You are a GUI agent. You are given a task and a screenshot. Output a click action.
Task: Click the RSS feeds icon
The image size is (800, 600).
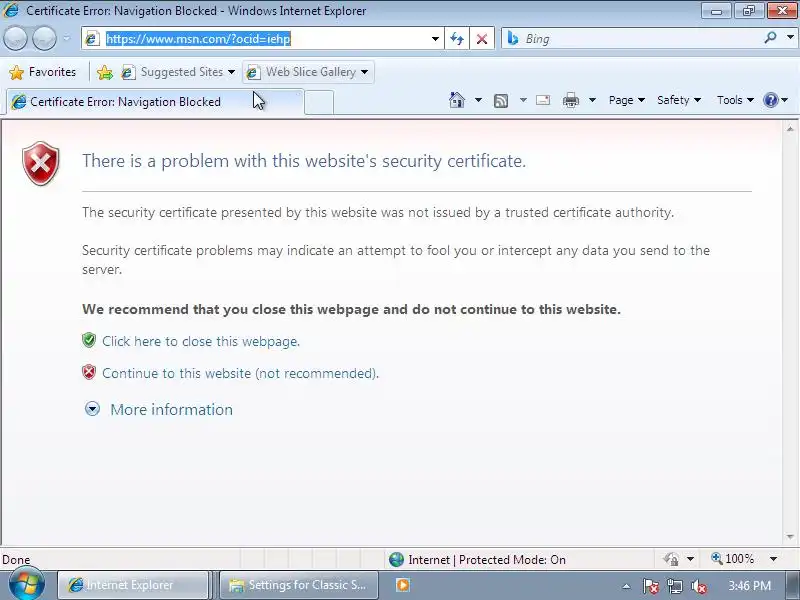[x=501, y=101]
